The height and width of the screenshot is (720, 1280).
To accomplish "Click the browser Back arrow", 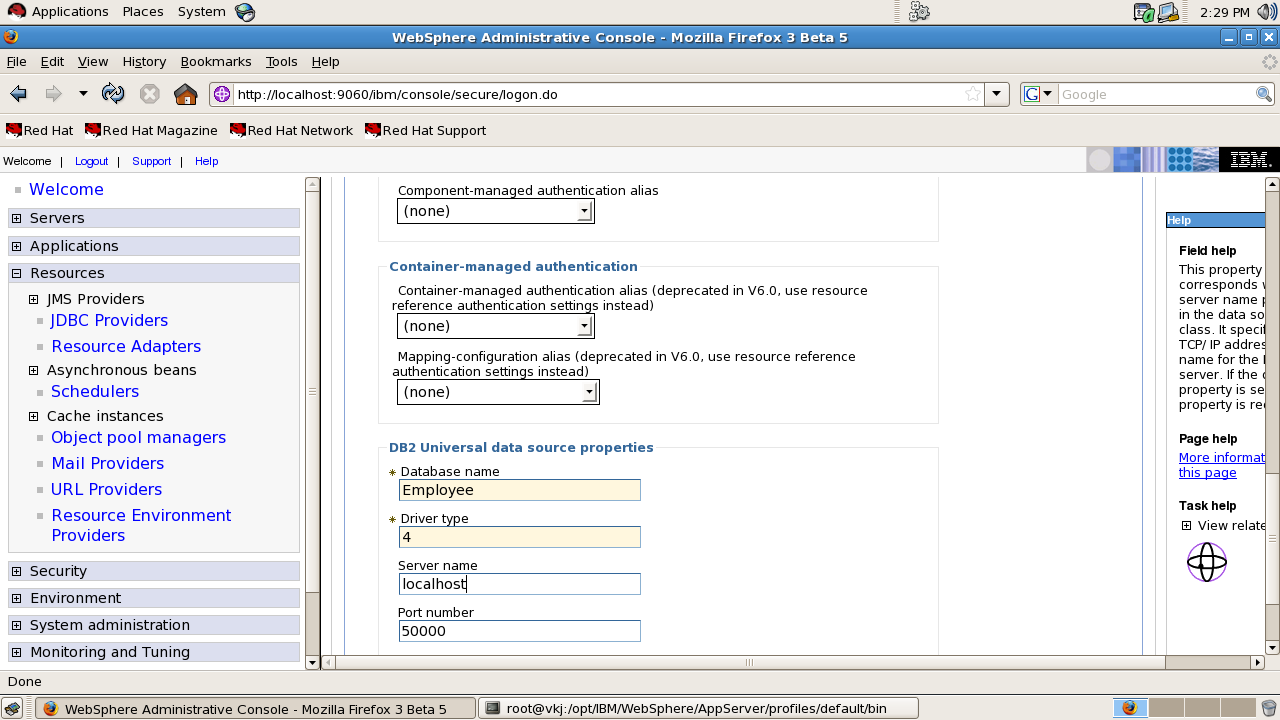I will [x=18, y=94].
